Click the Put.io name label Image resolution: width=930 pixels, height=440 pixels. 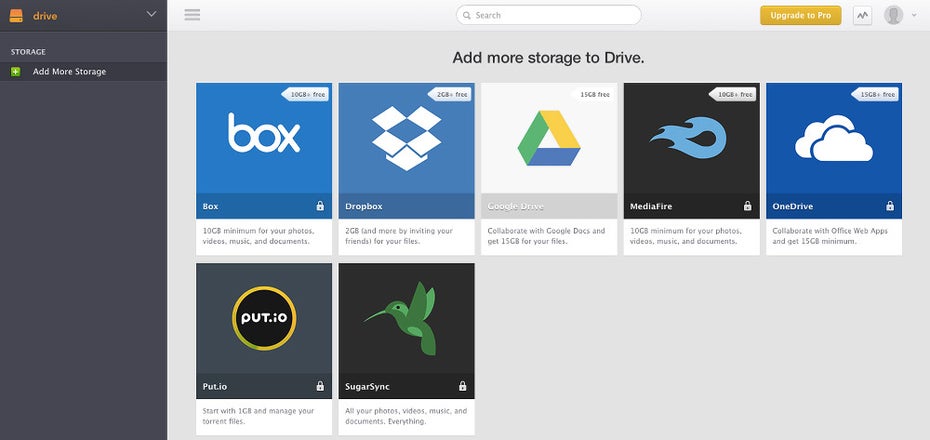(x=215, y=387)
